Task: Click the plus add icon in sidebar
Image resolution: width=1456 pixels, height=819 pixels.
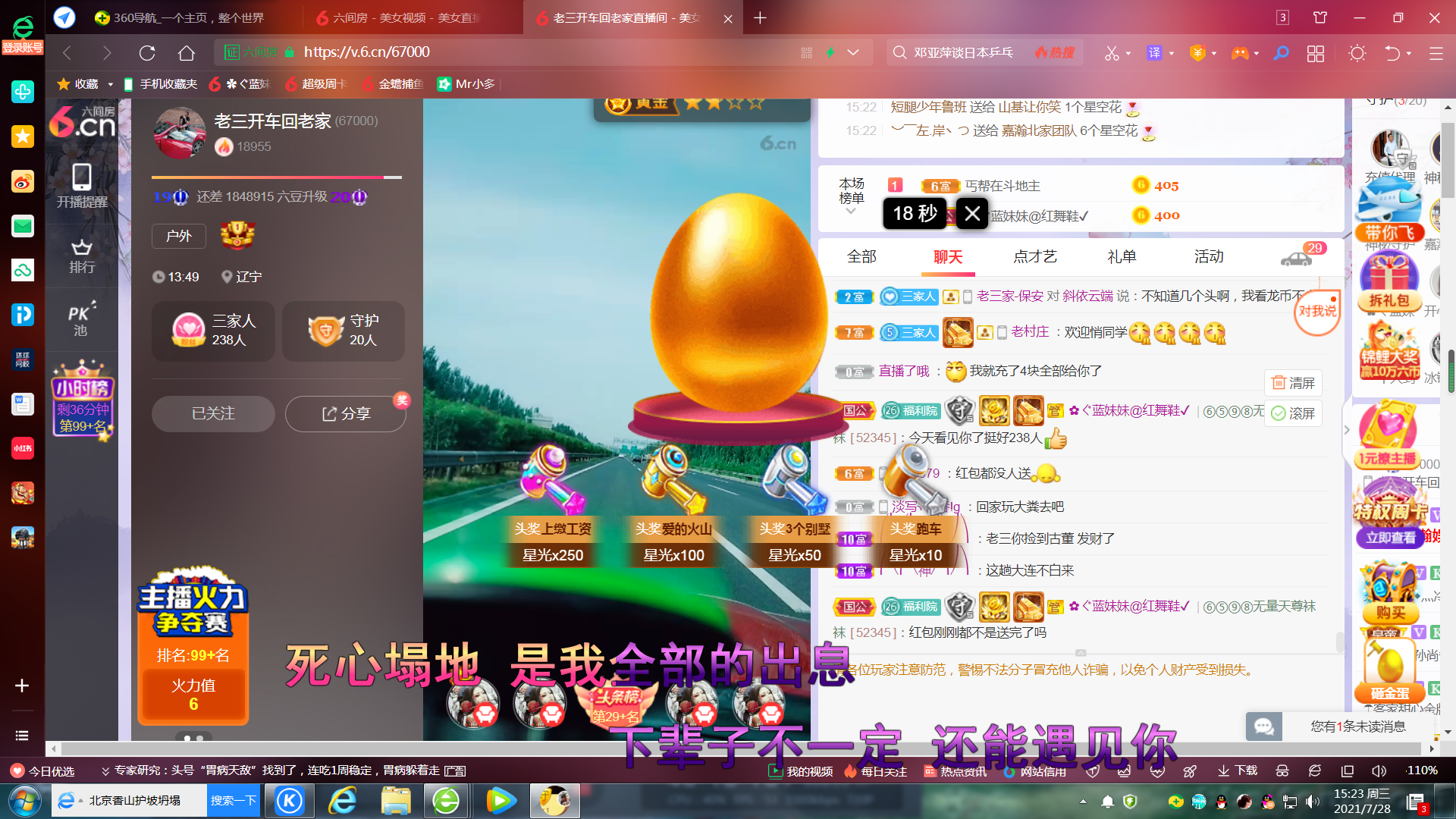Action: point(22,686)
